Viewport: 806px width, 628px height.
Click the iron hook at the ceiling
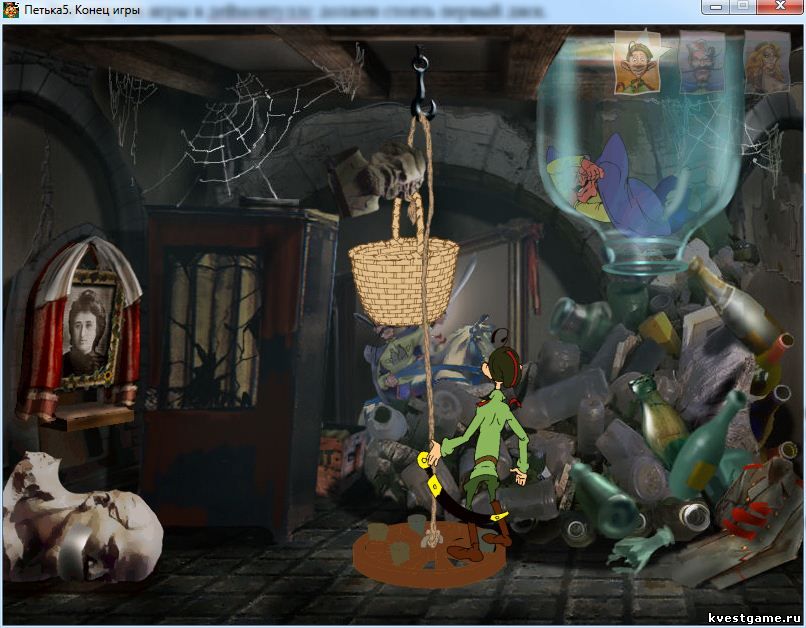[x=423, y=82]
